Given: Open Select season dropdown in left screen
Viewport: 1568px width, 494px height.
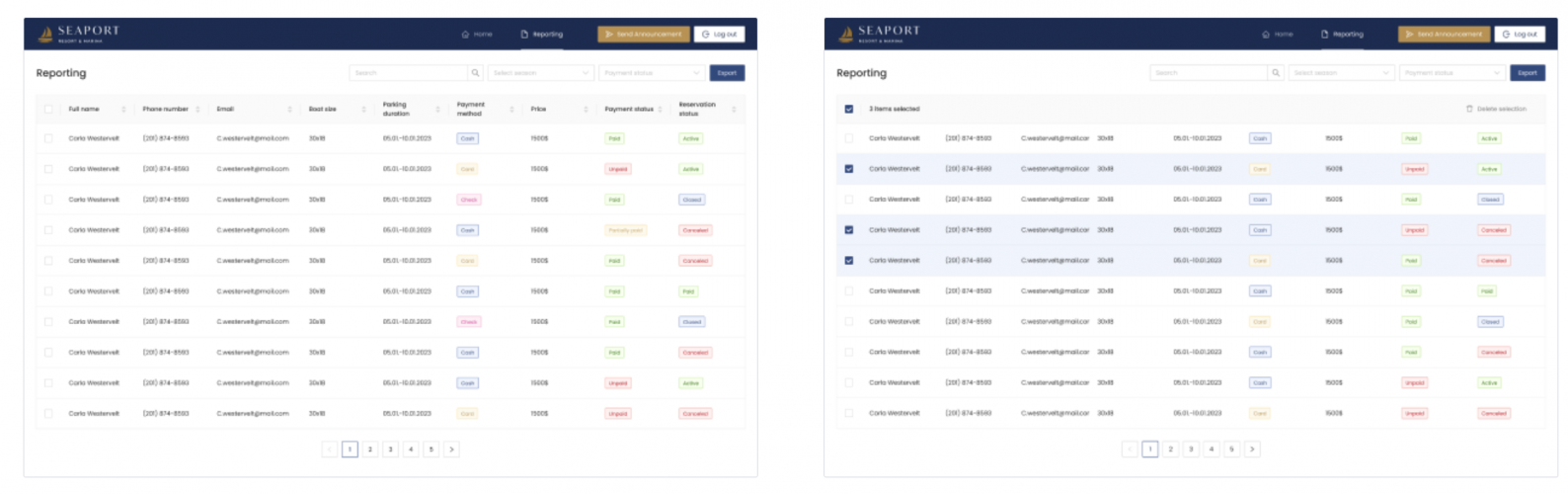Looking at the screenshot, I should coord(541,73).
